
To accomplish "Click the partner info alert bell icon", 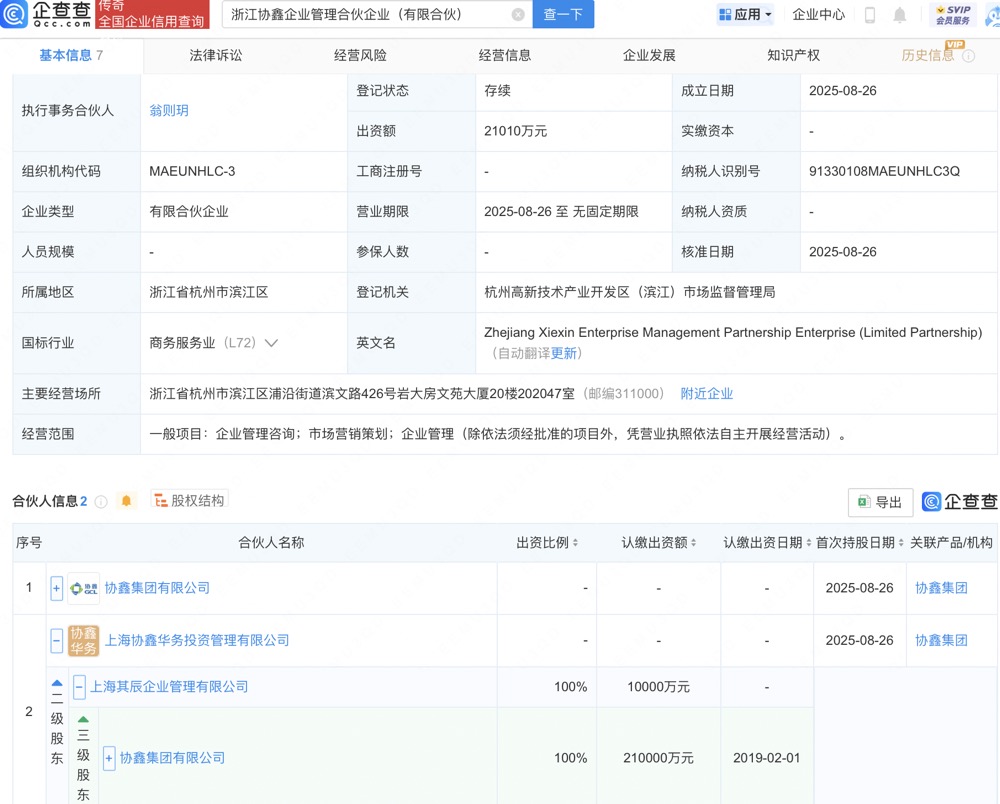I will point(127,501).
